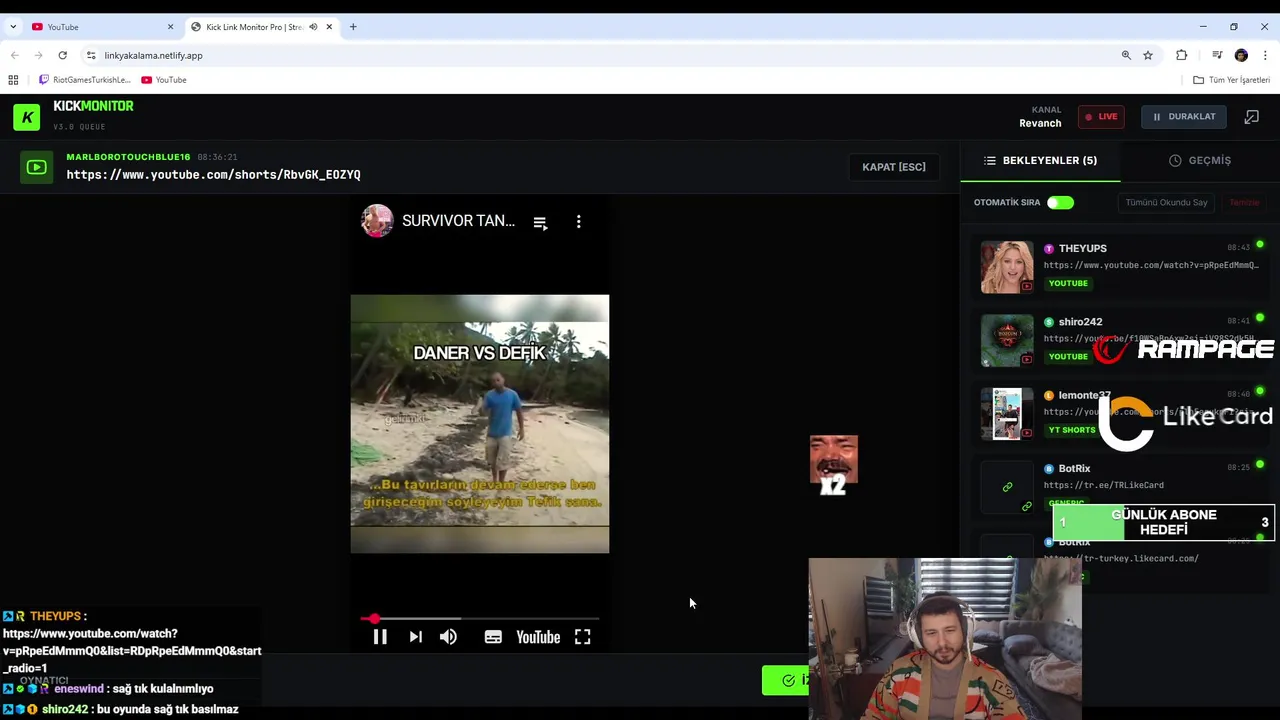1280x720 pixels.
Task: Pause monitoring with DURAKLAT button
Action: pos(1184,117)
